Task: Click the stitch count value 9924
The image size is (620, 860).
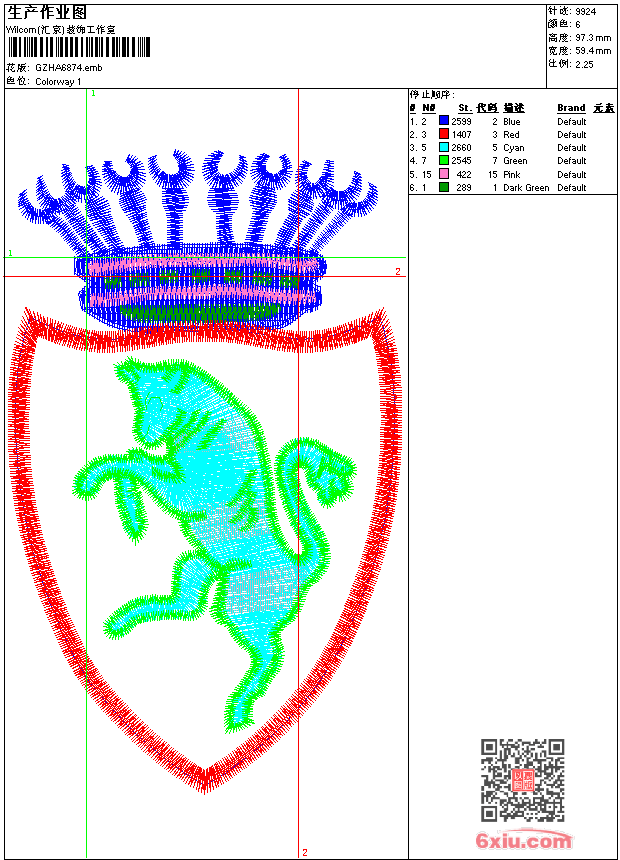Action: point(585,12)
